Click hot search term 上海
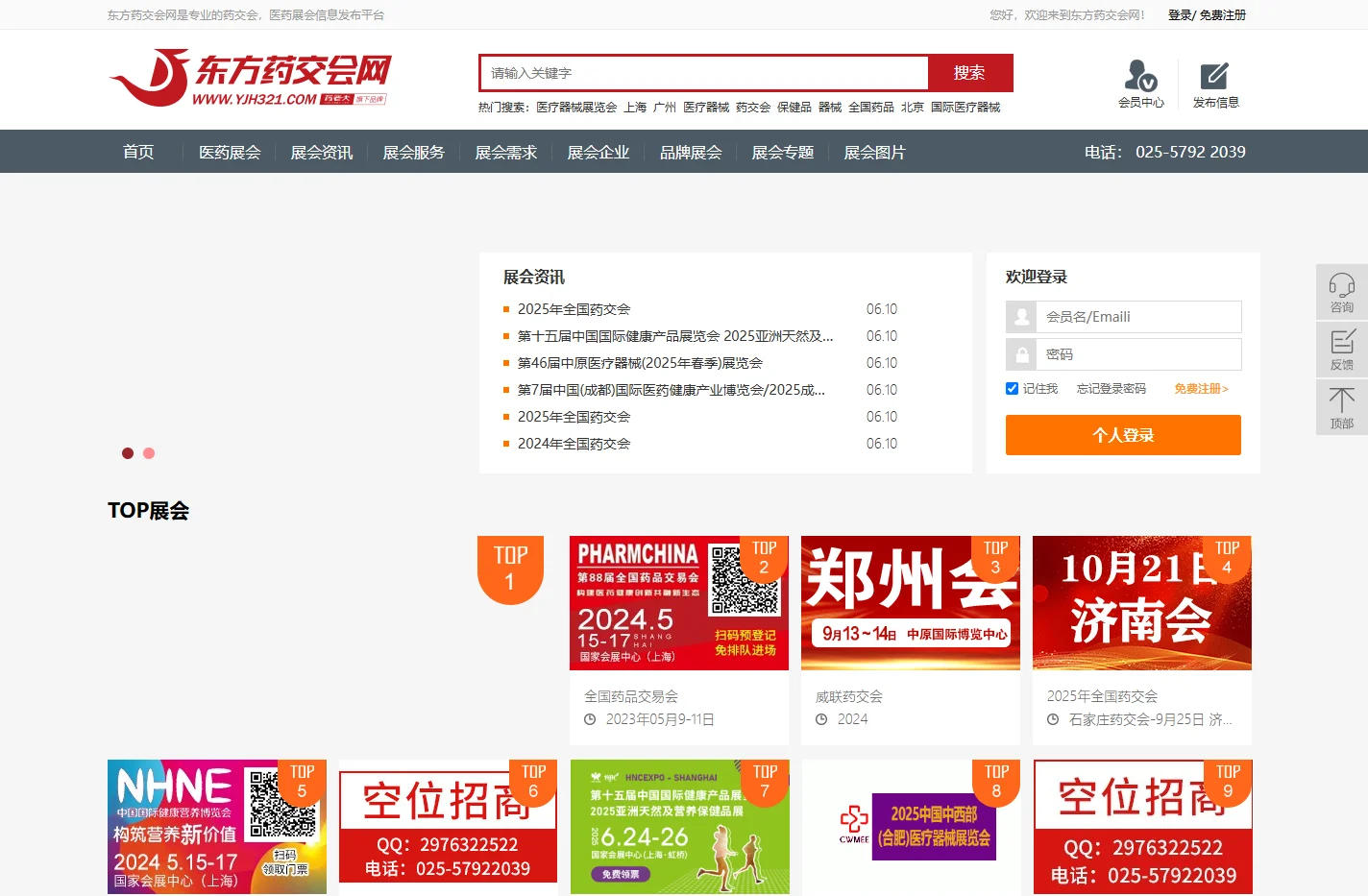Screen dimensions: 1368x896 click(635, 108)
